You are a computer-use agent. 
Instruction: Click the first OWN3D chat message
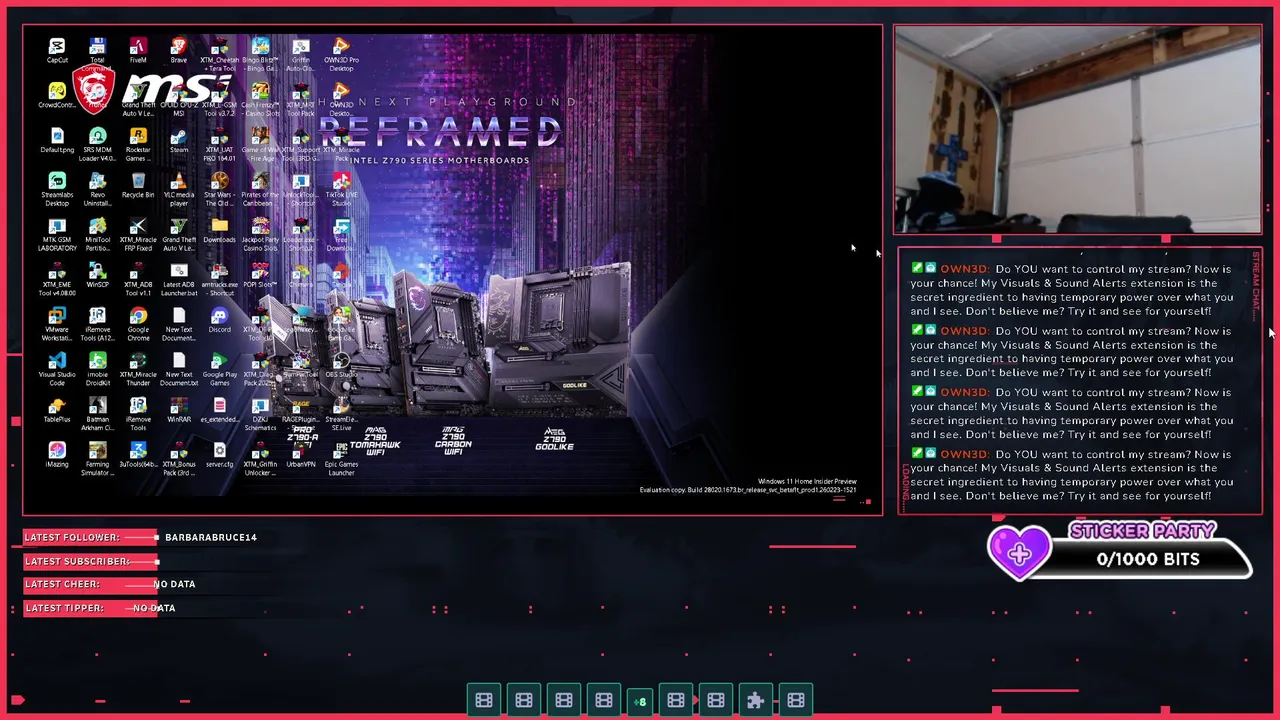[1071, 290]
